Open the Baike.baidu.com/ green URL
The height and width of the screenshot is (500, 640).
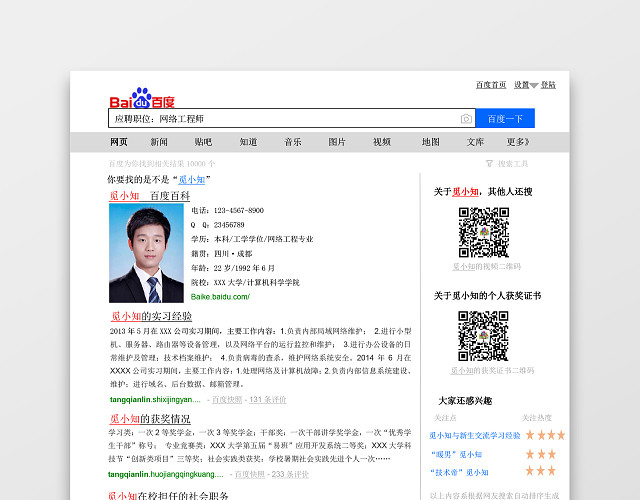[x=220, y=297]
